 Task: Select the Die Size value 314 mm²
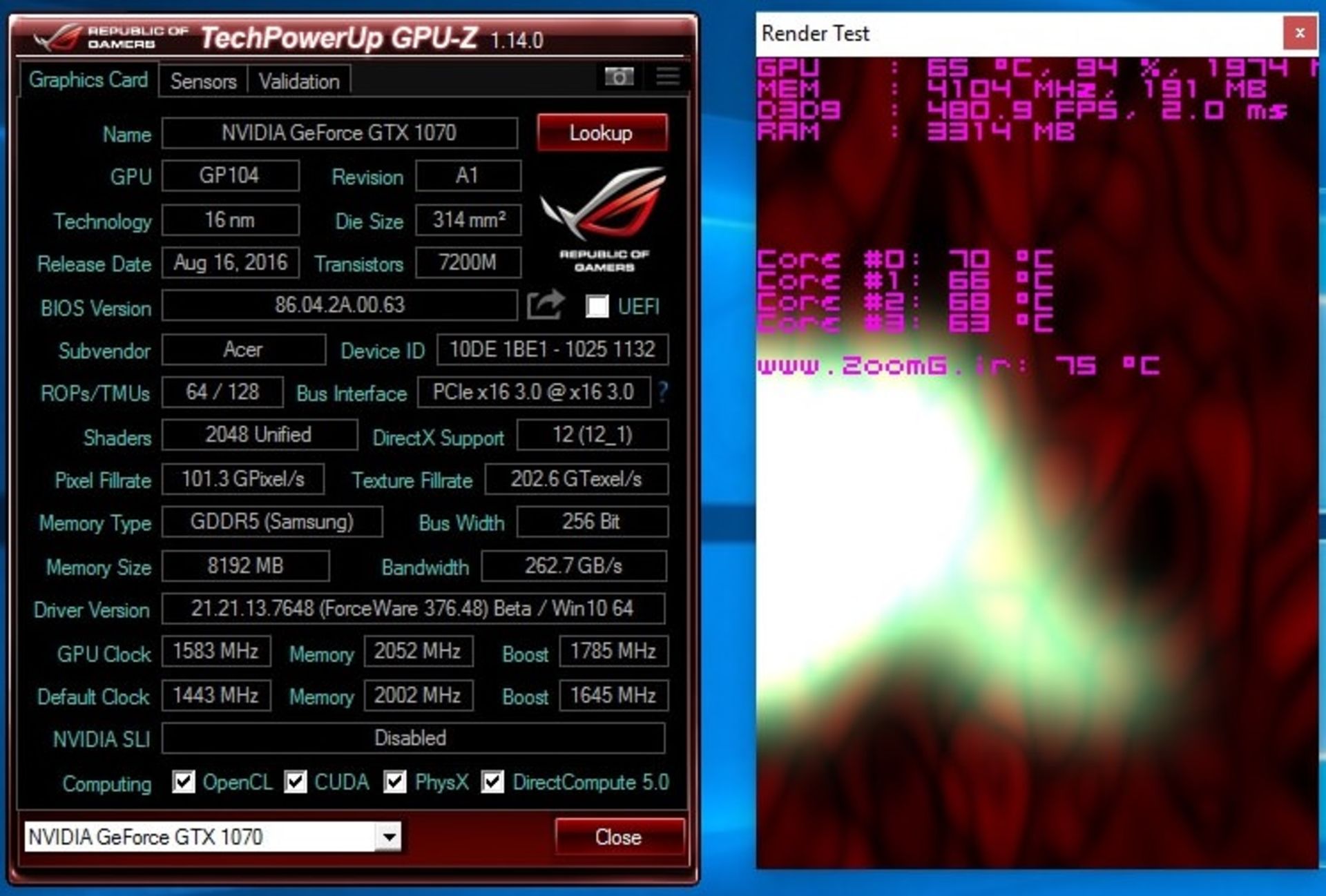(468, 220)
